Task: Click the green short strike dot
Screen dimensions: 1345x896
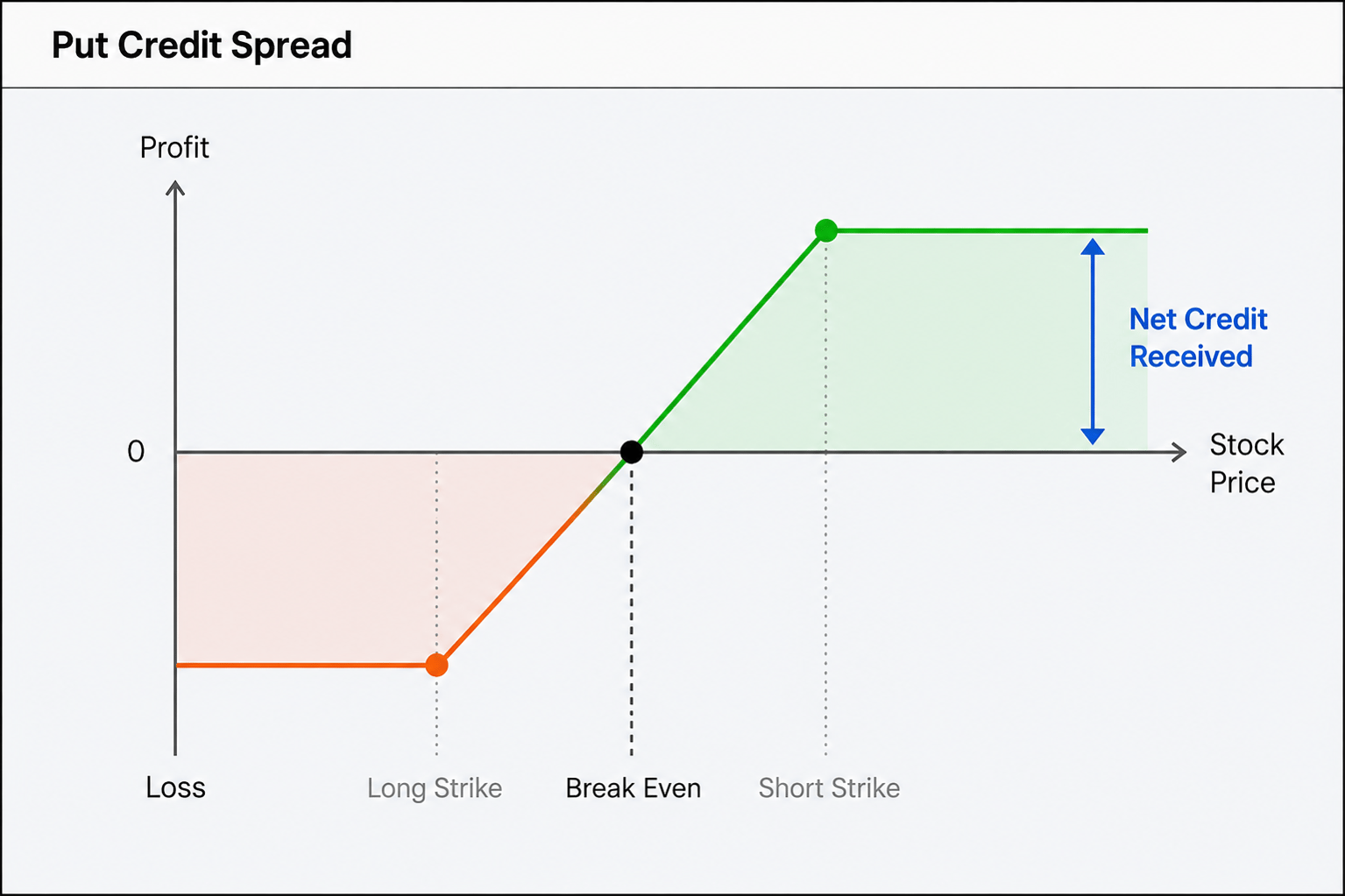Action: 825,230
